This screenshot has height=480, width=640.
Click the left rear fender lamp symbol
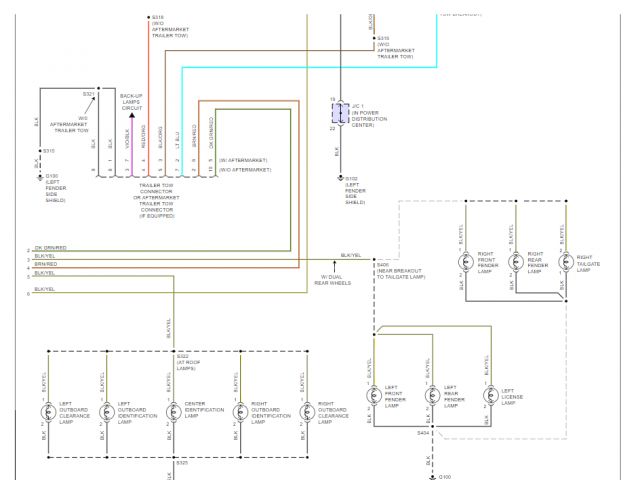coord(431,396)
